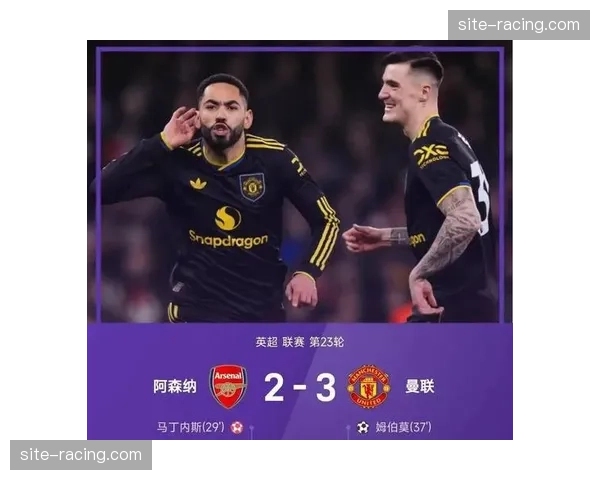The image size is (600, 480).
Task: Click Arsenal's score digit 2
Action: (274, 387)
